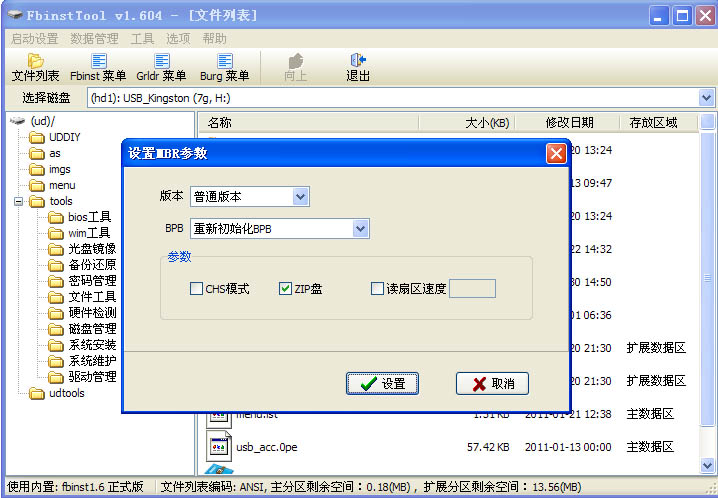Close the 设置MBR参数 dialog
The height and width of the screenshot is (498, 718).
point(556,153)
